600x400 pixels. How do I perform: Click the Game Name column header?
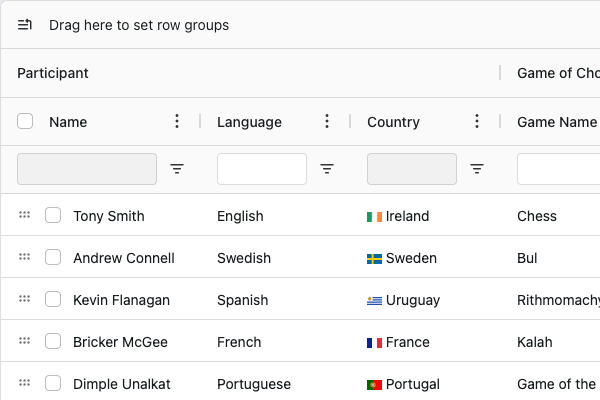tap(556, 122)
